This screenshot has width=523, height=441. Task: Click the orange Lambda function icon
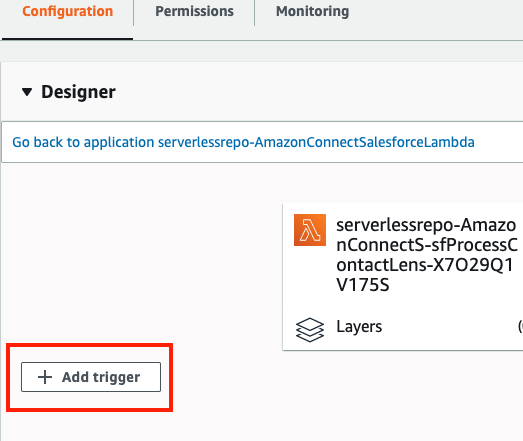coord(310,230)
